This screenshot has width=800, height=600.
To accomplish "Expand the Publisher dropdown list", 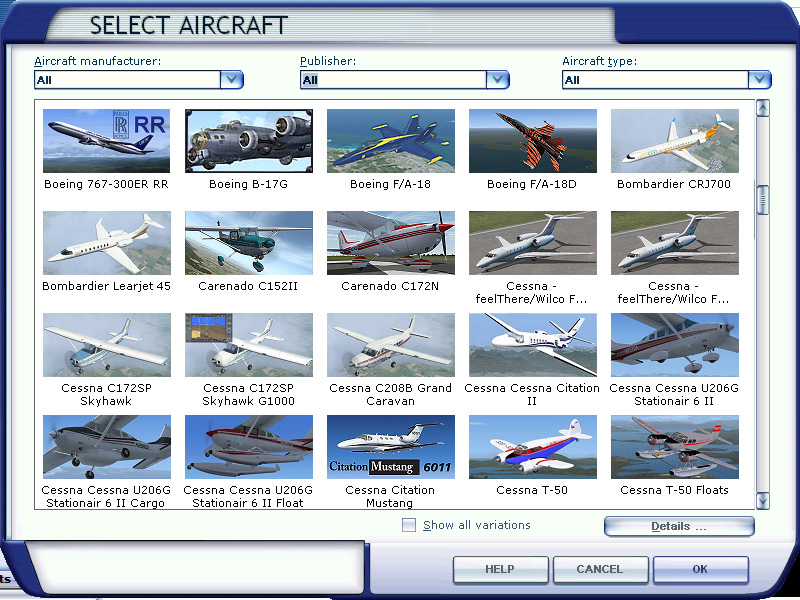I will (497, 80).
